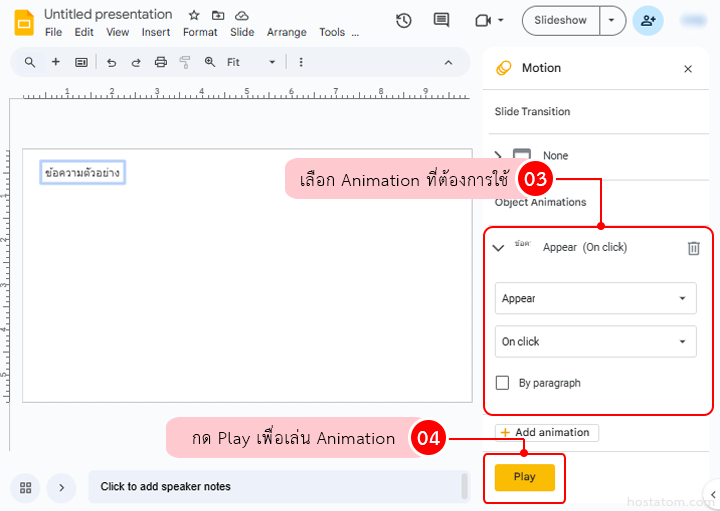Screen dimensions: 720x511
Task: Open the Format menu
Action: [200, 32]
